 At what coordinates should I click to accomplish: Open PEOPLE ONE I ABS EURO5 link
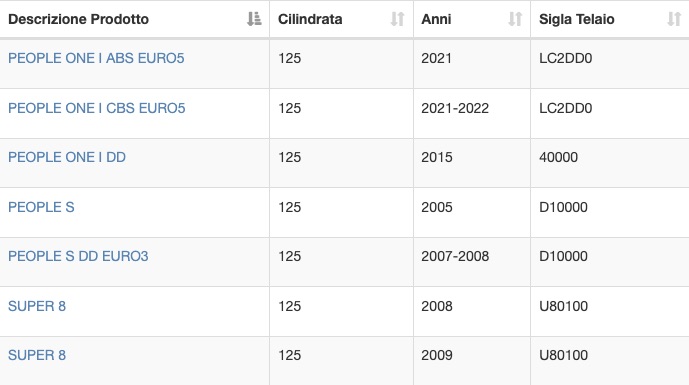[x=96, y=58]
